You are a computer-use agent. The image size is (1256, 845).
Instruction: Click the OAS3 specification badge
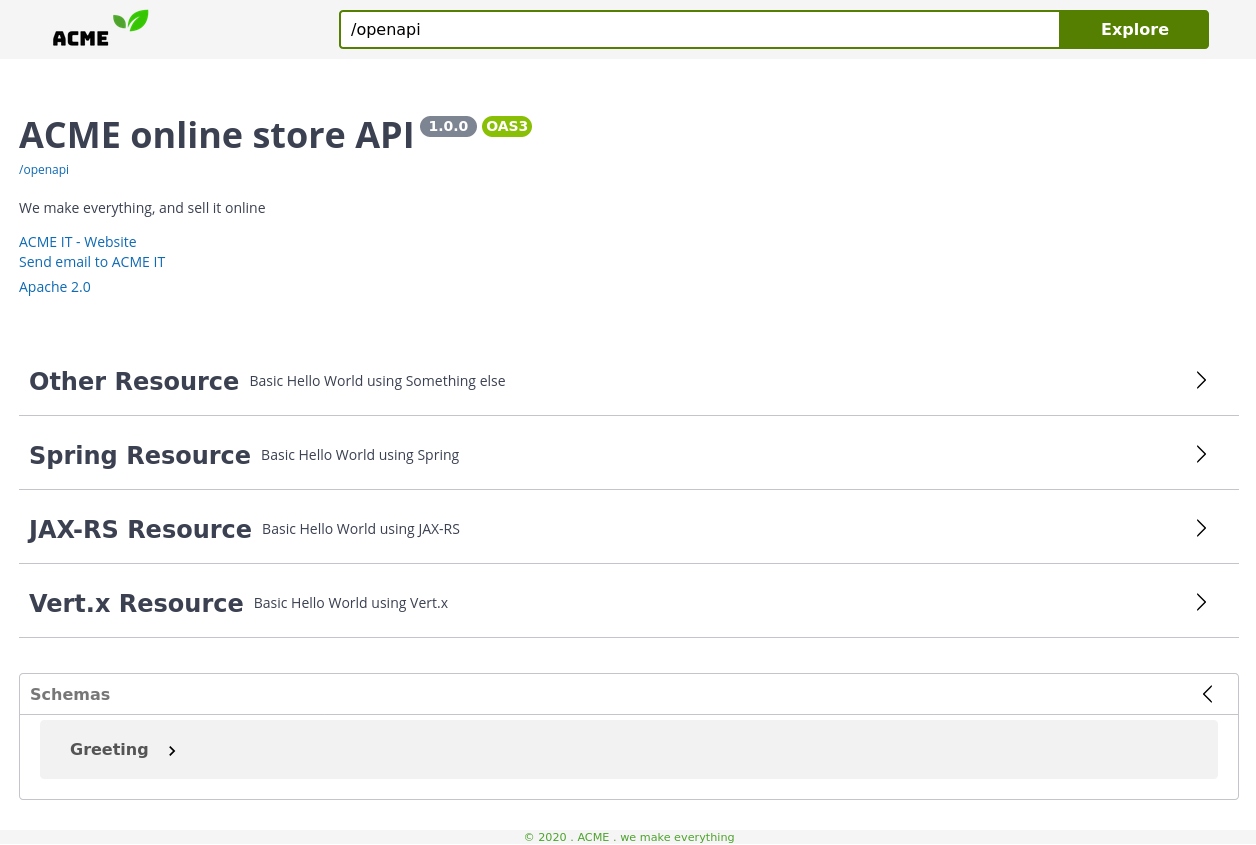pos(507,126)
